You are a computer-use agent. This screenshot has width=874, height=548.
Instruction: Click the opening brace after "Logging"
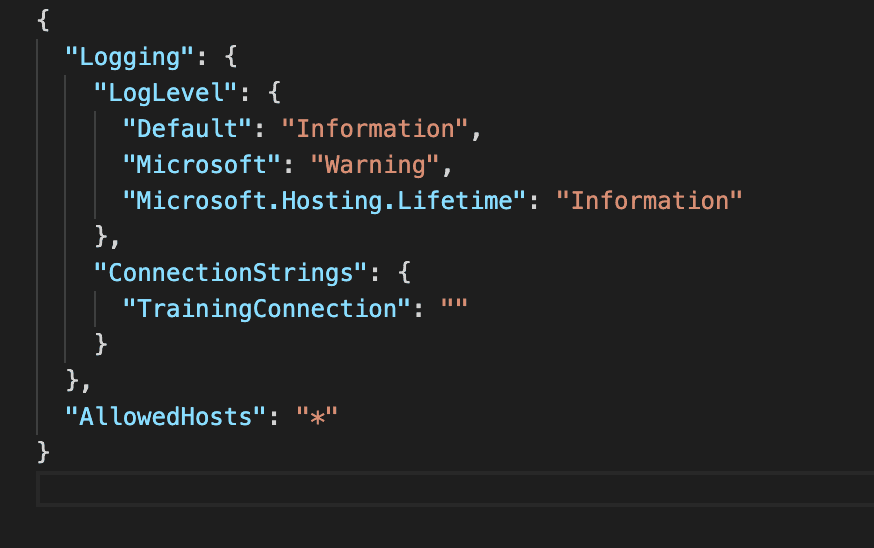(x=231, y=57)
